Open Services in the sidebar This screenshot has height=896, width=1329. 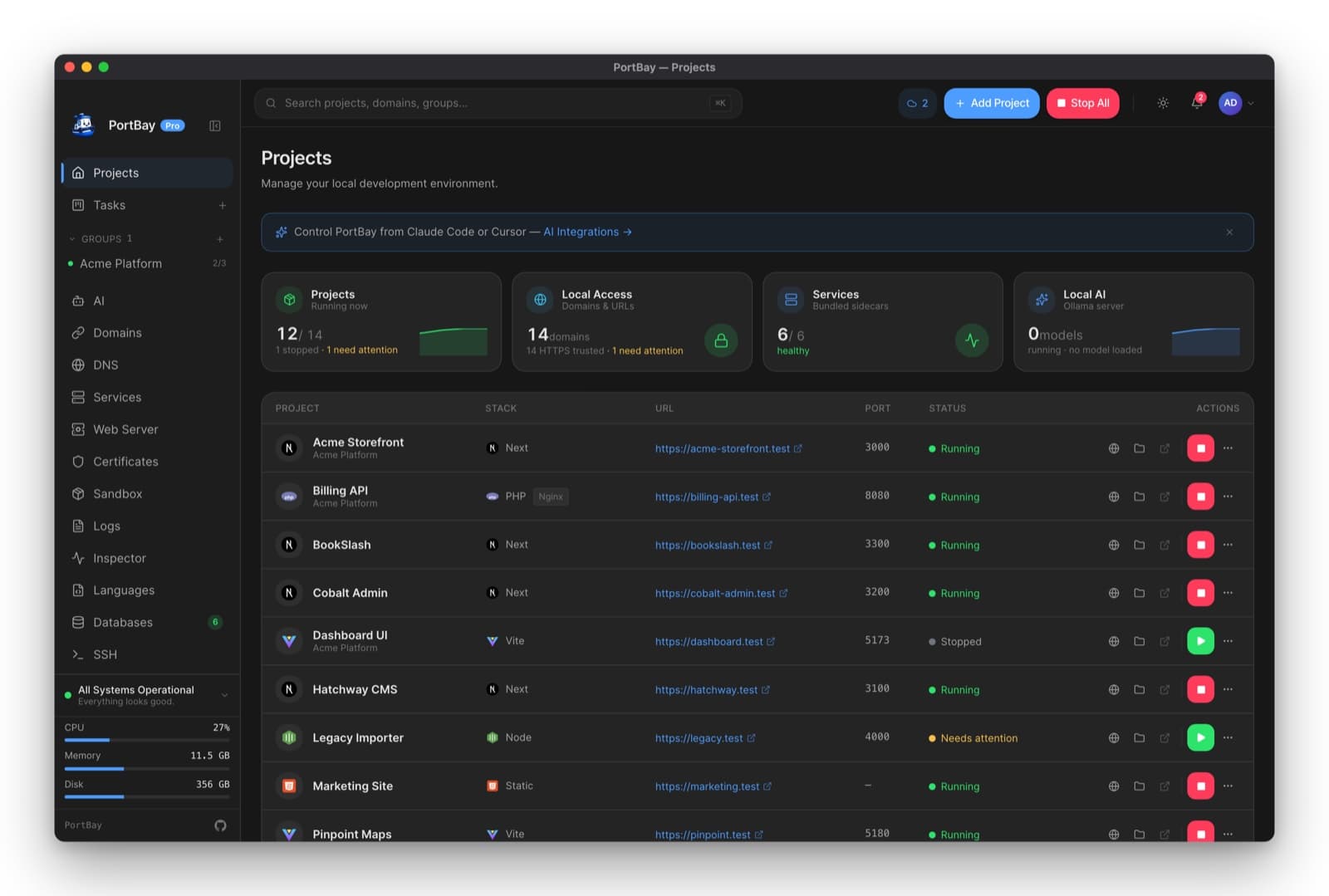[147, 397]
